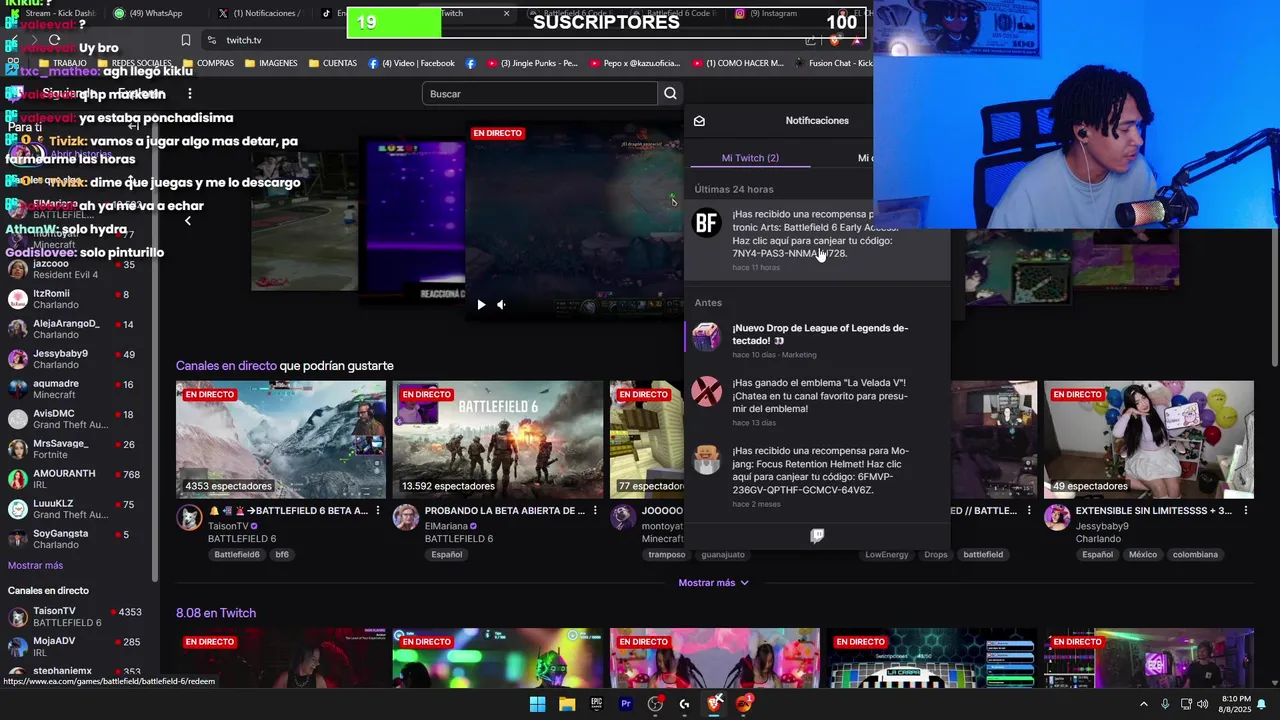Click the League of Legends drop notification icon
Screen dimensions: 1280x720
coord(706,337)
